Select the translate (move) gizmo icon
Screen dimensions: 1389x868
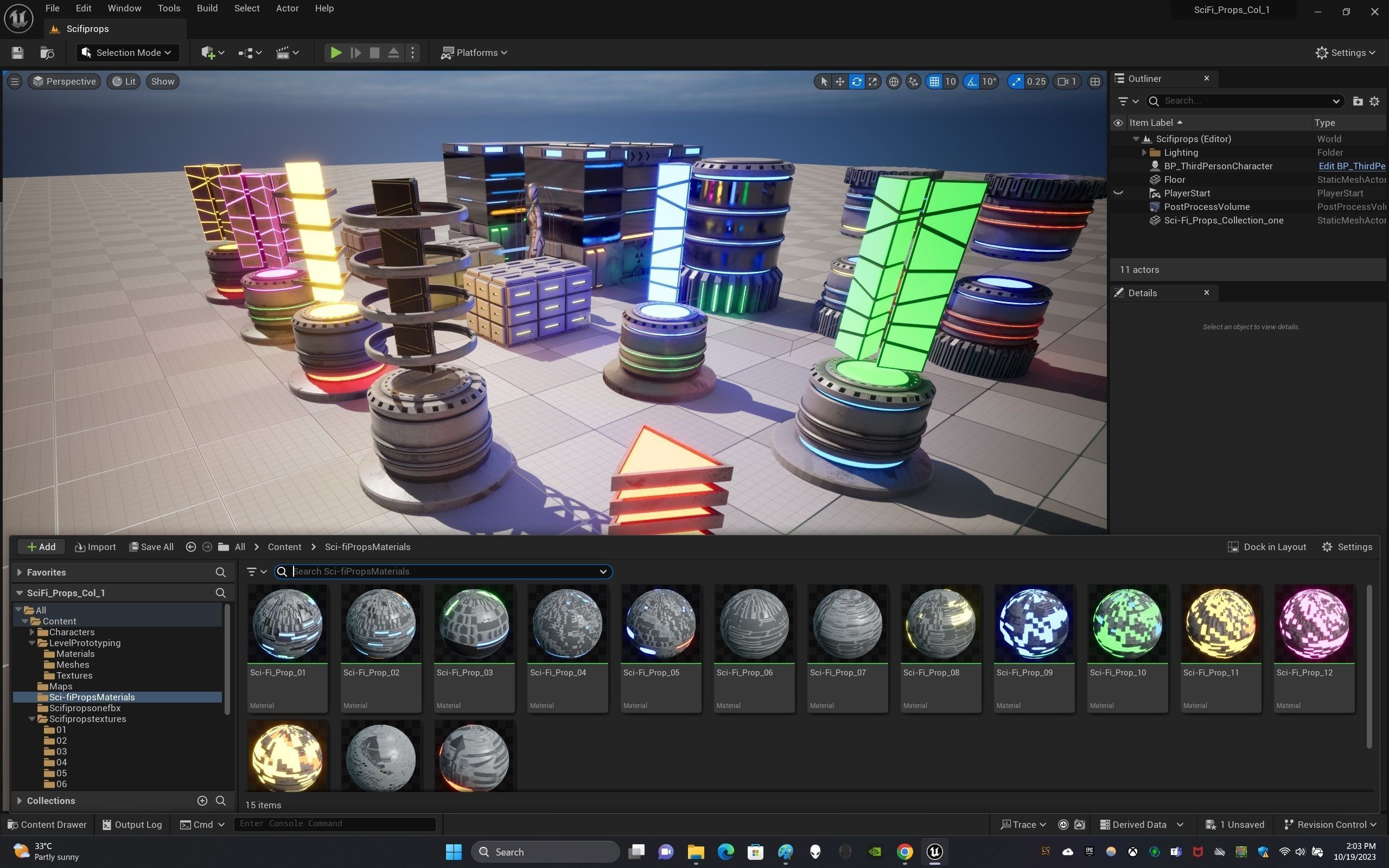click(840, 81)
